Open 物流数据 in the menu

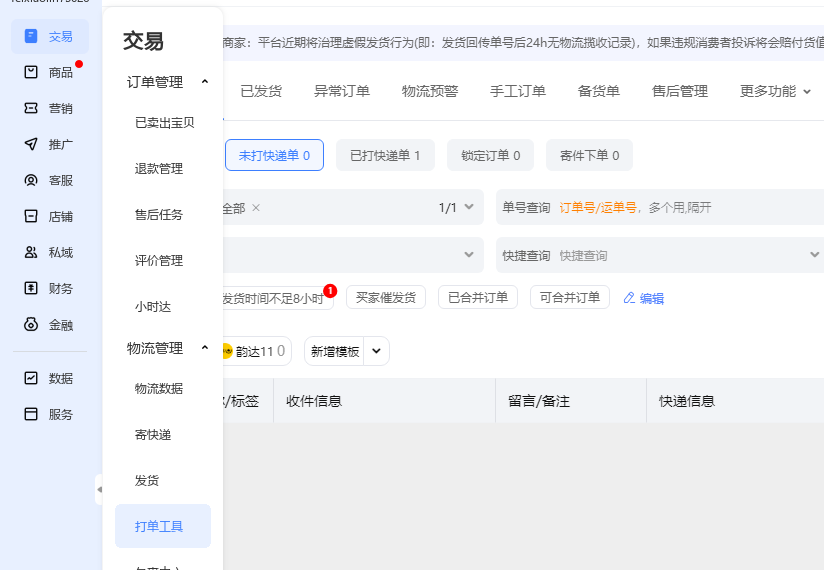click(159, 388)
